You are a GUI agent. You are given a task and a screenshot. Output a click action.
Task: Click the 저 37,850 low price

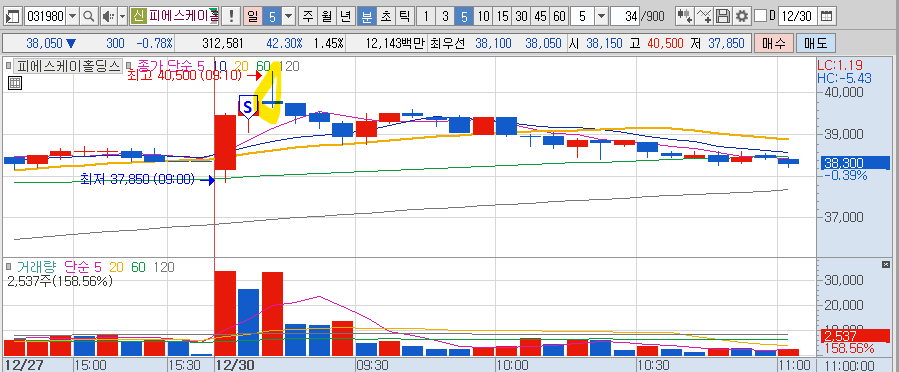[717, 43]
